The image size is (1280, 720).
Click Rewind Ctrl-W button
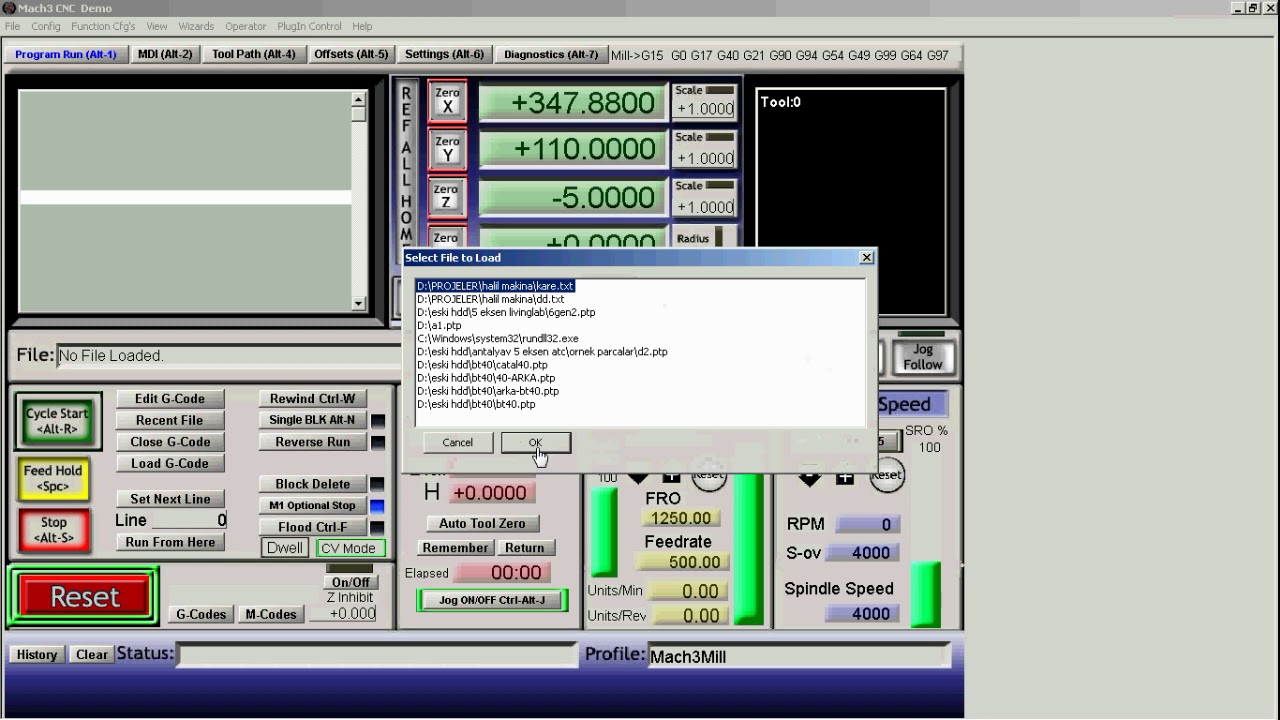click(x=313, y=399)
